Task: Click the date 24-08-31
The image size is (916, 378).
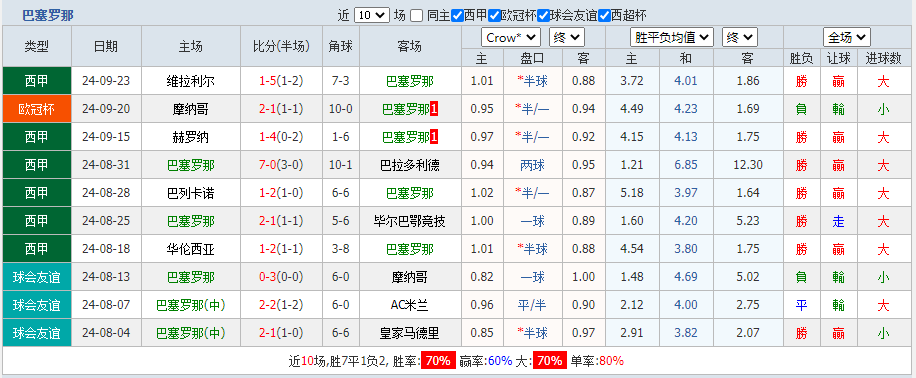Action: 106,165
